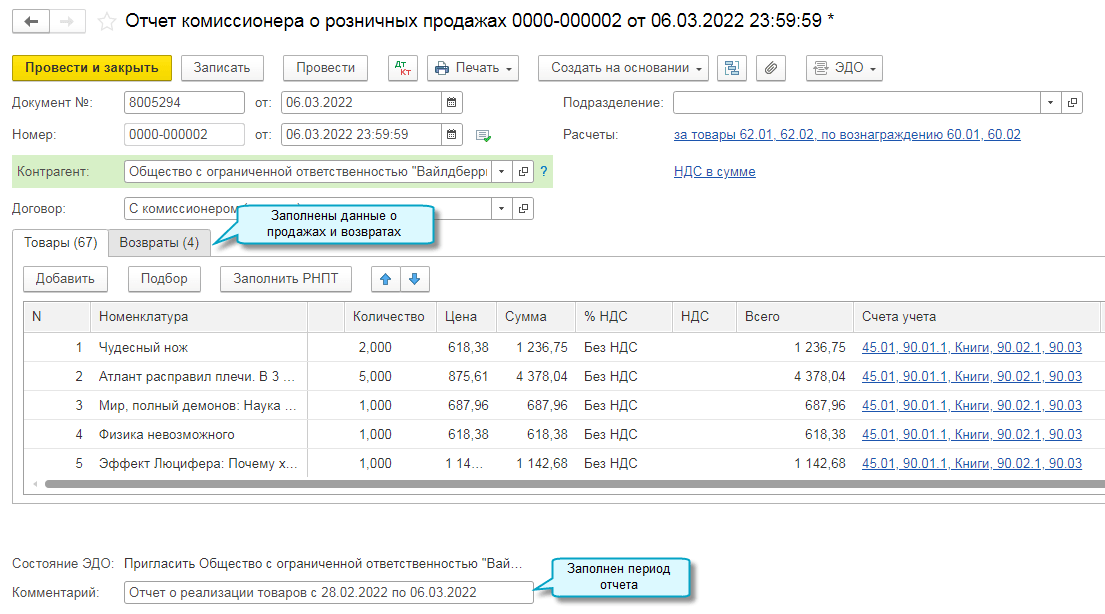Click the Подбор button
The height and width of the screenshot is (614, 1105).
tap(164, 279)
